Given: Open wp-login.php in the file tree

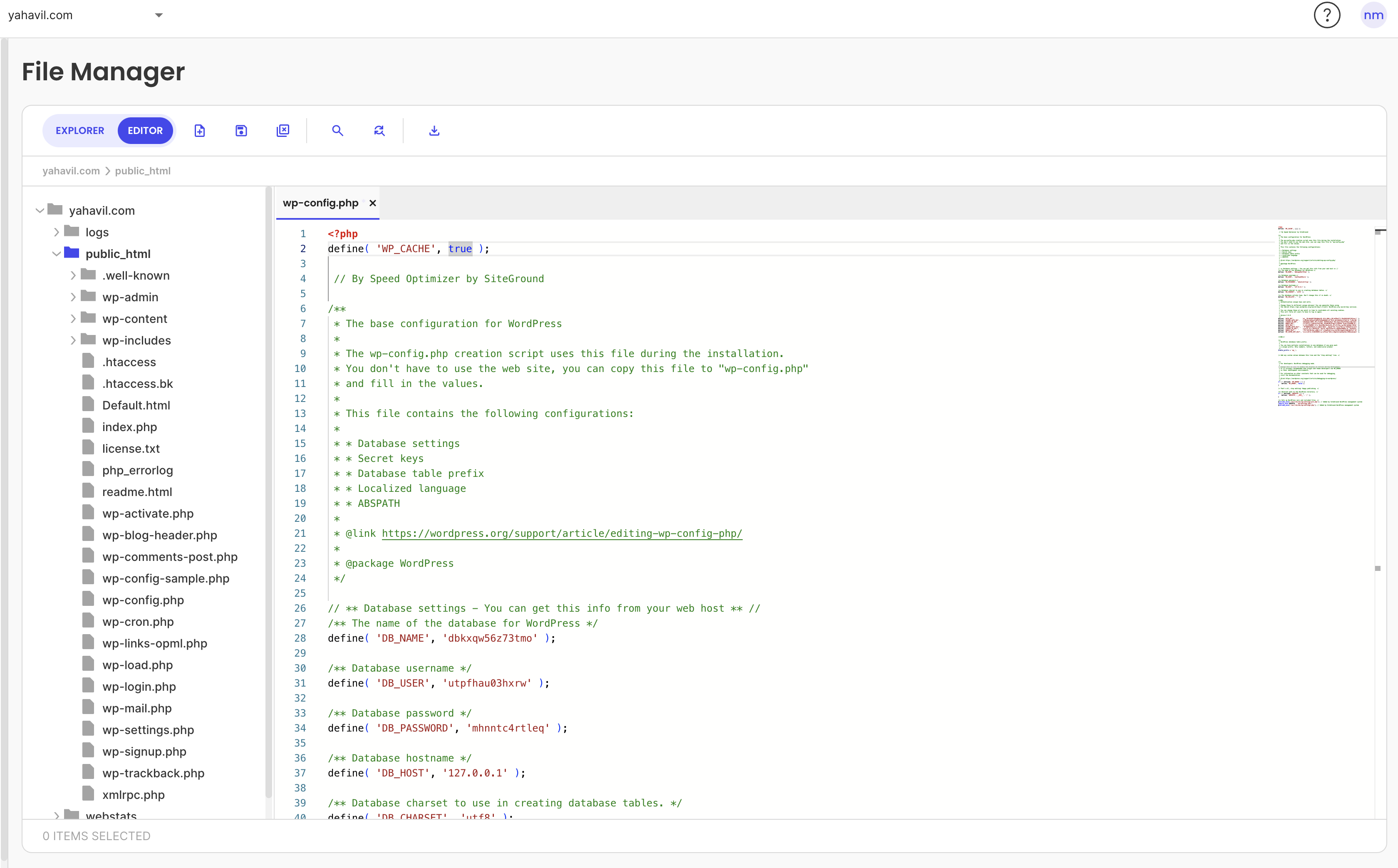Looking at the screenshot, I should 139,687.
